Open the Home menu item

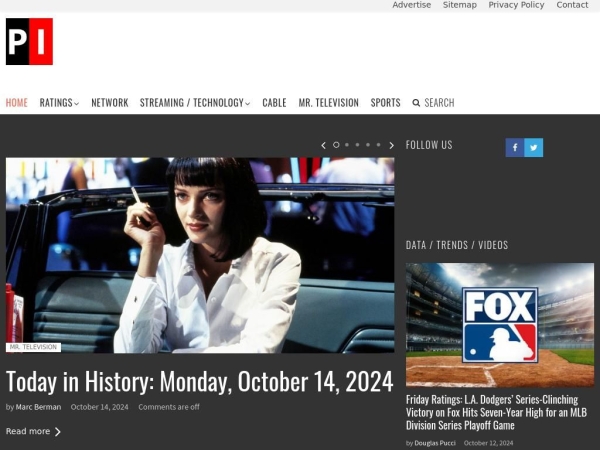16,103
